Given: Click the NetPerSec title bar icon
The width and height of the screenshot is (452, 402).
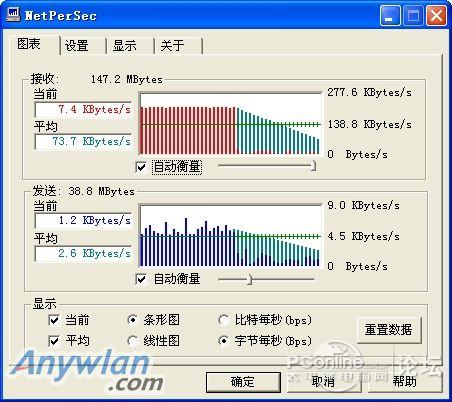Looking at the screenshot, I should [13, 15].
